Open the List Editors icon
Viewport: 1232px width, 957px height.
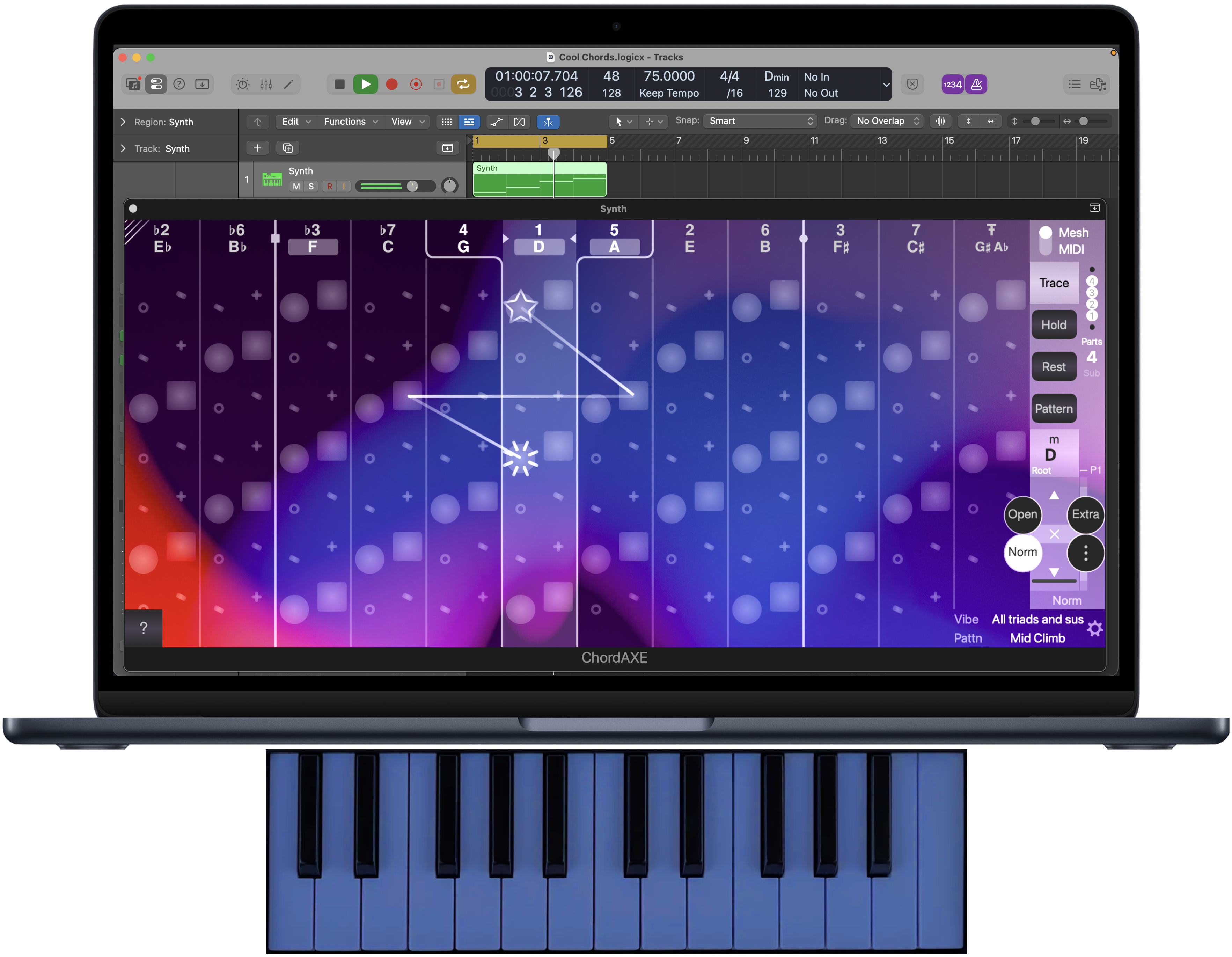tap(1075, 84)
